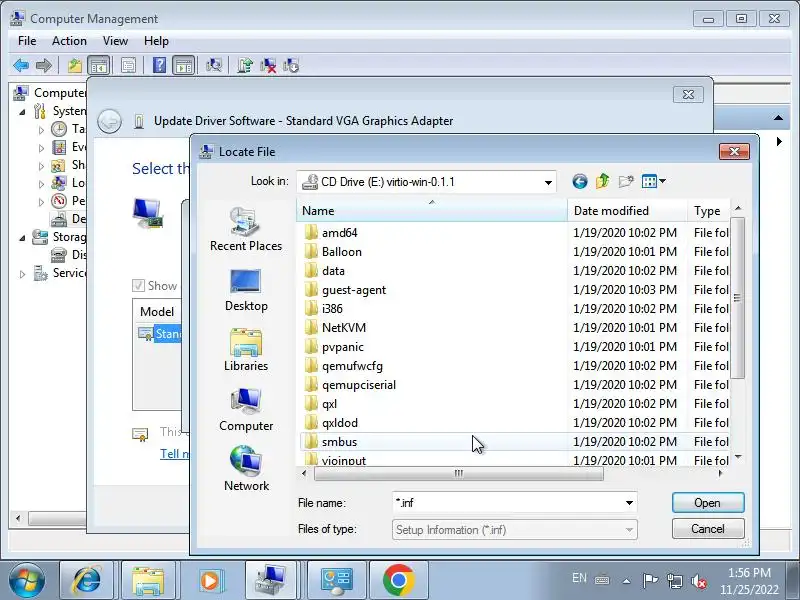The width and height of the screenshot is (800, 600).
Task: Open Recent Places in the places bar
Action: (246, 229)
